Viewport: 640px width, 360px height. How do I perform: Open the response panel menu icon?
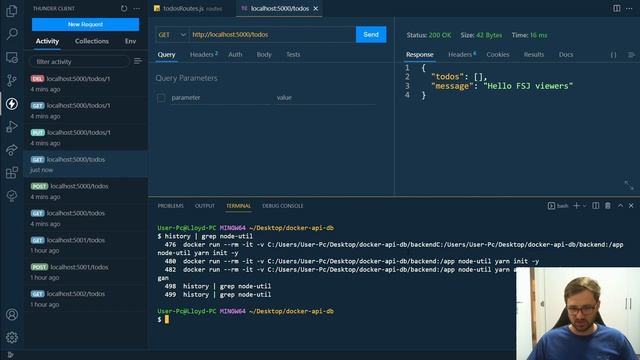click(x=631, y=55)
